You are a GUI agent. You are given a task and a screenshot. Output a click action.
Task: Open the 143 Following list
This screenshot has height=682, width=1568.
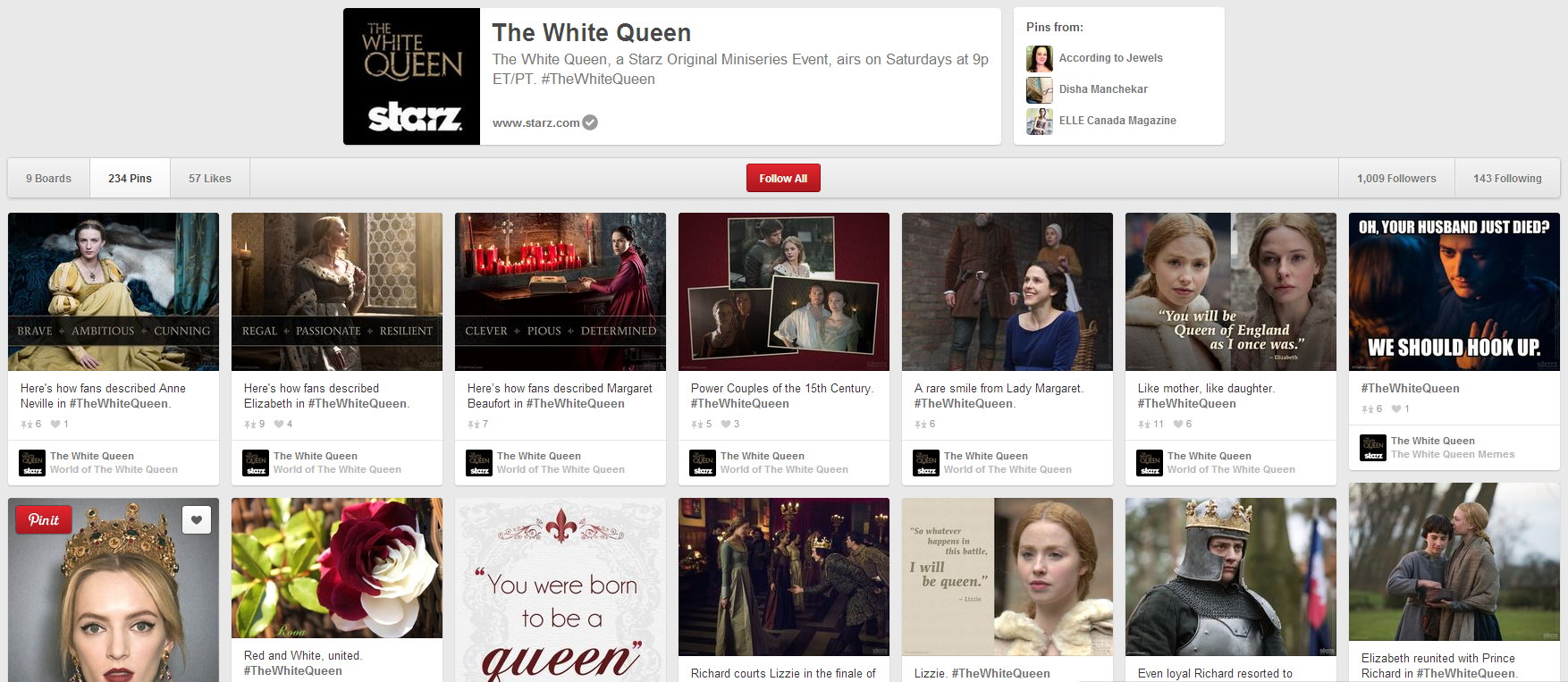pyautogui.click(x=1507, y=179)
